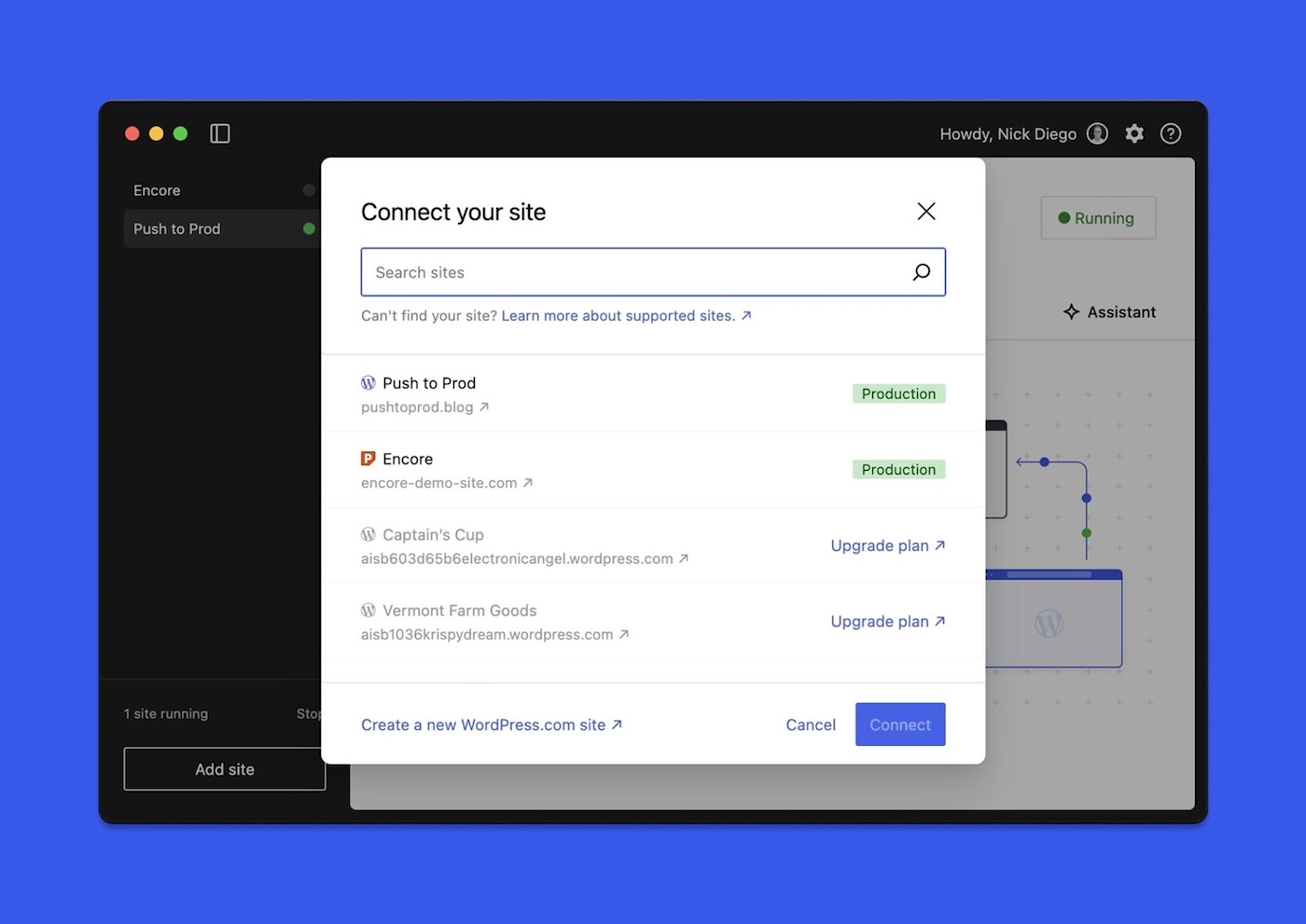
Task: Close the Connect your site dialog
Action: pos(926,212)
